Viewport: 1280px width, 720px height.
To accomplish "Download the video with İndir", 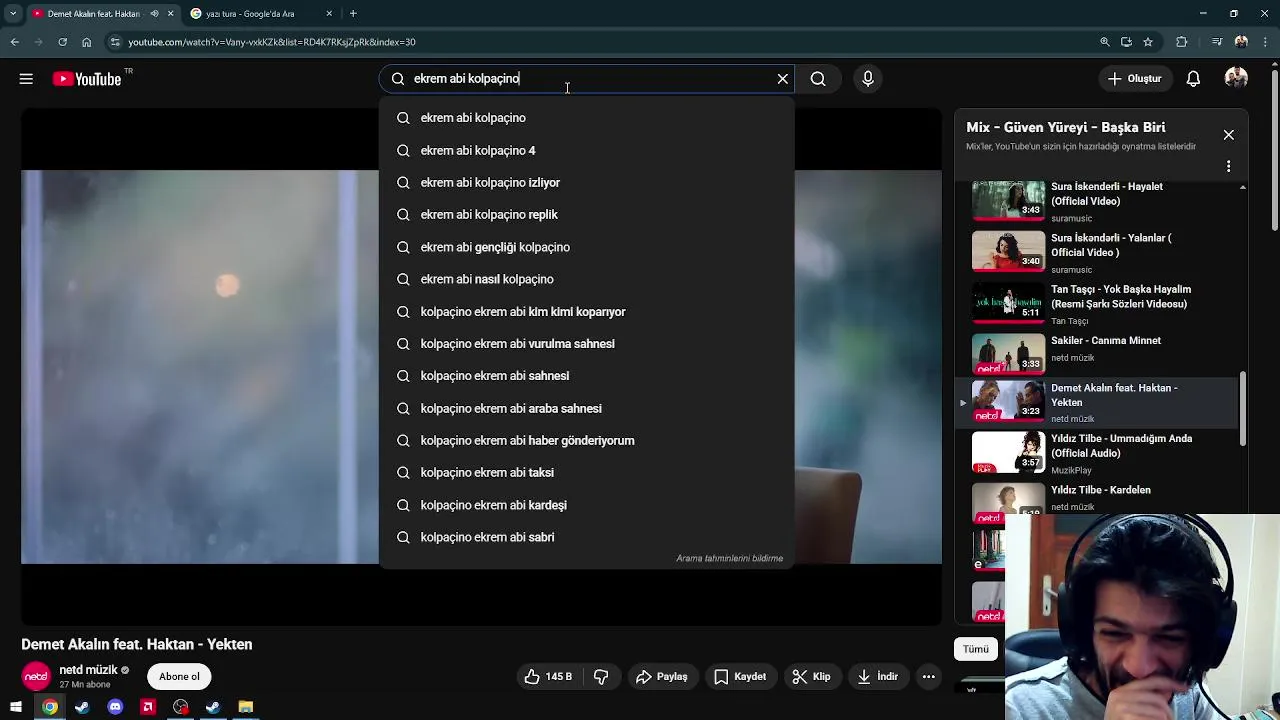I will click(878, 677).
